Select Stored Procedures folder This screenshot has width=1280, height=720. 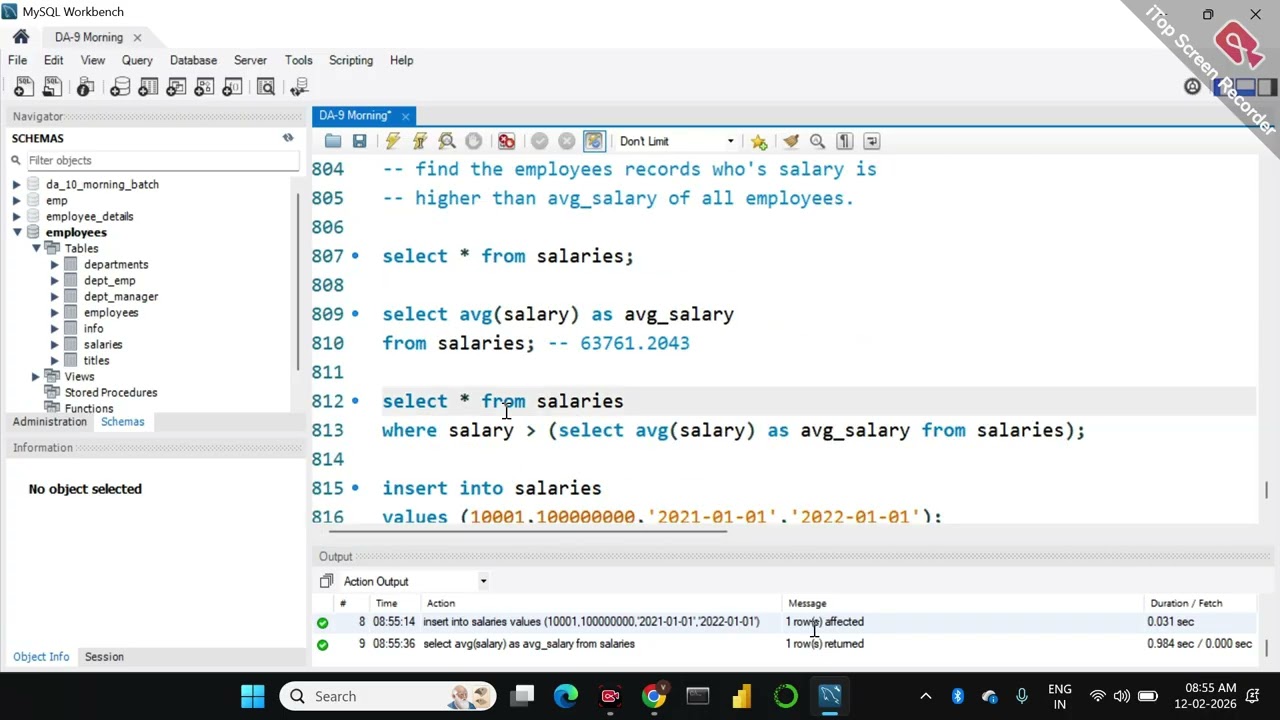click(111, 392)
